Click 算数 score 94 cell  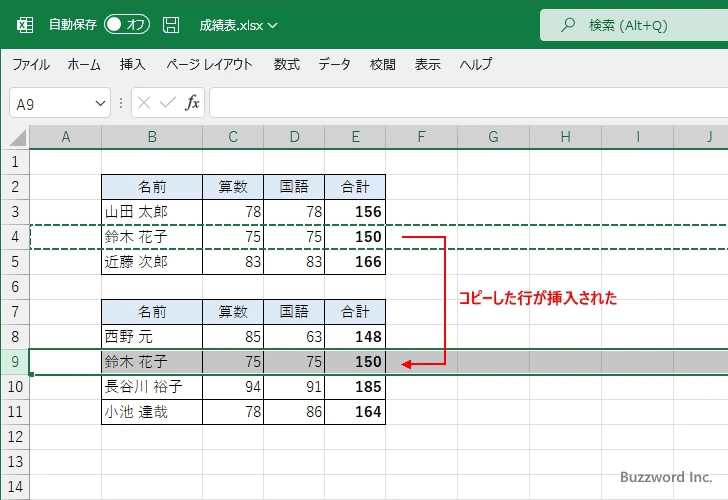pos(233,387)
